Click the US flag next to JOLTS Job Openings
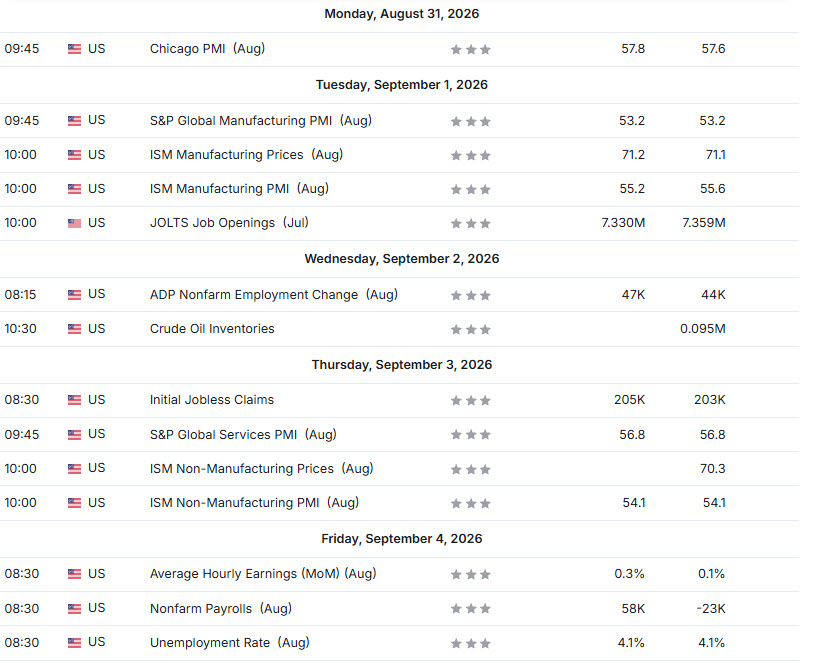Viewport: 820px width, 663px height. (74, 223)
